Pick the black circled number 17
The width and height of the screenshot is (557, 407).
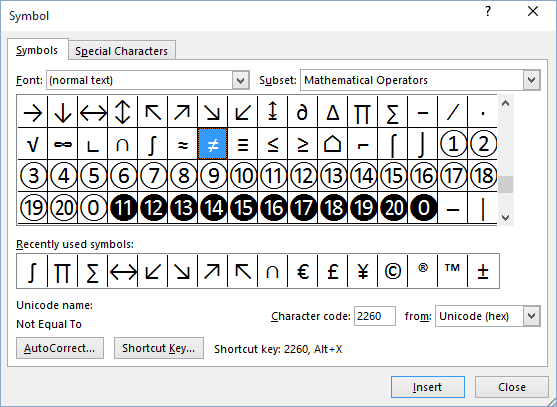point(302,207)
